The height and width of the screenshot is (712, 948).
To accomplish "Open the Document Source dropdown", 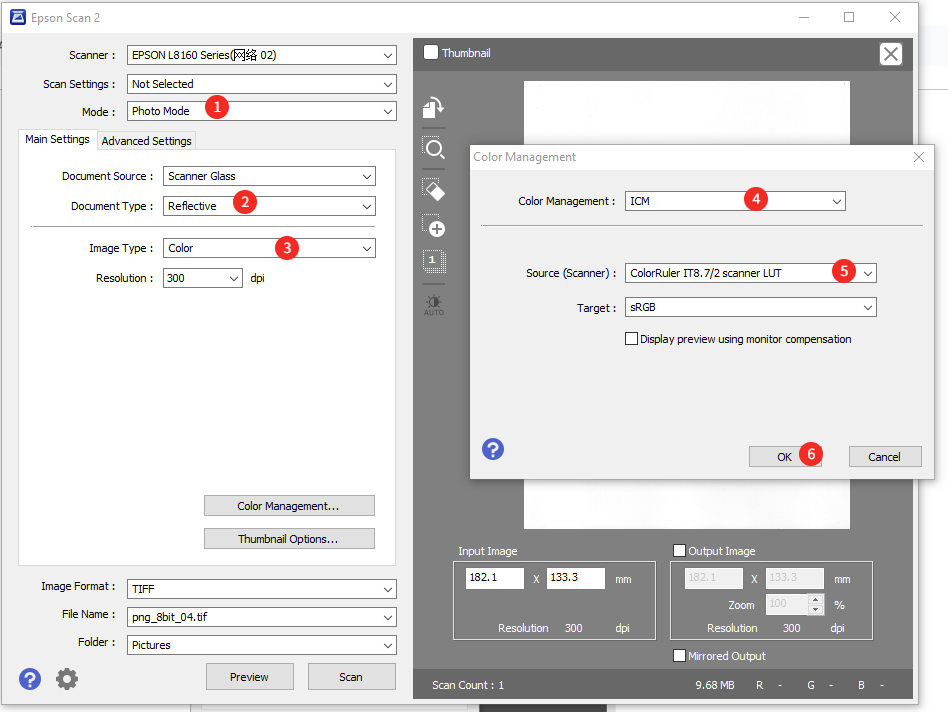I will coord(269,176).
